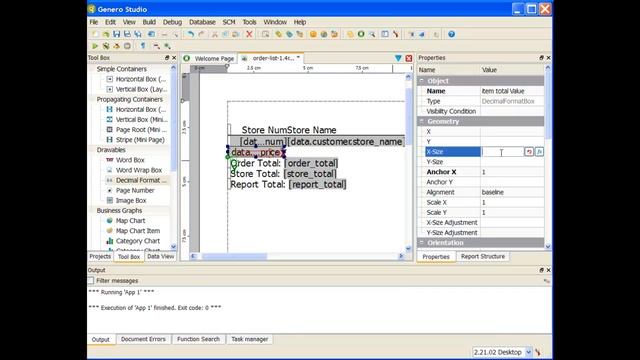Open the File menu
640x360 pixels.
pos(93,22)
